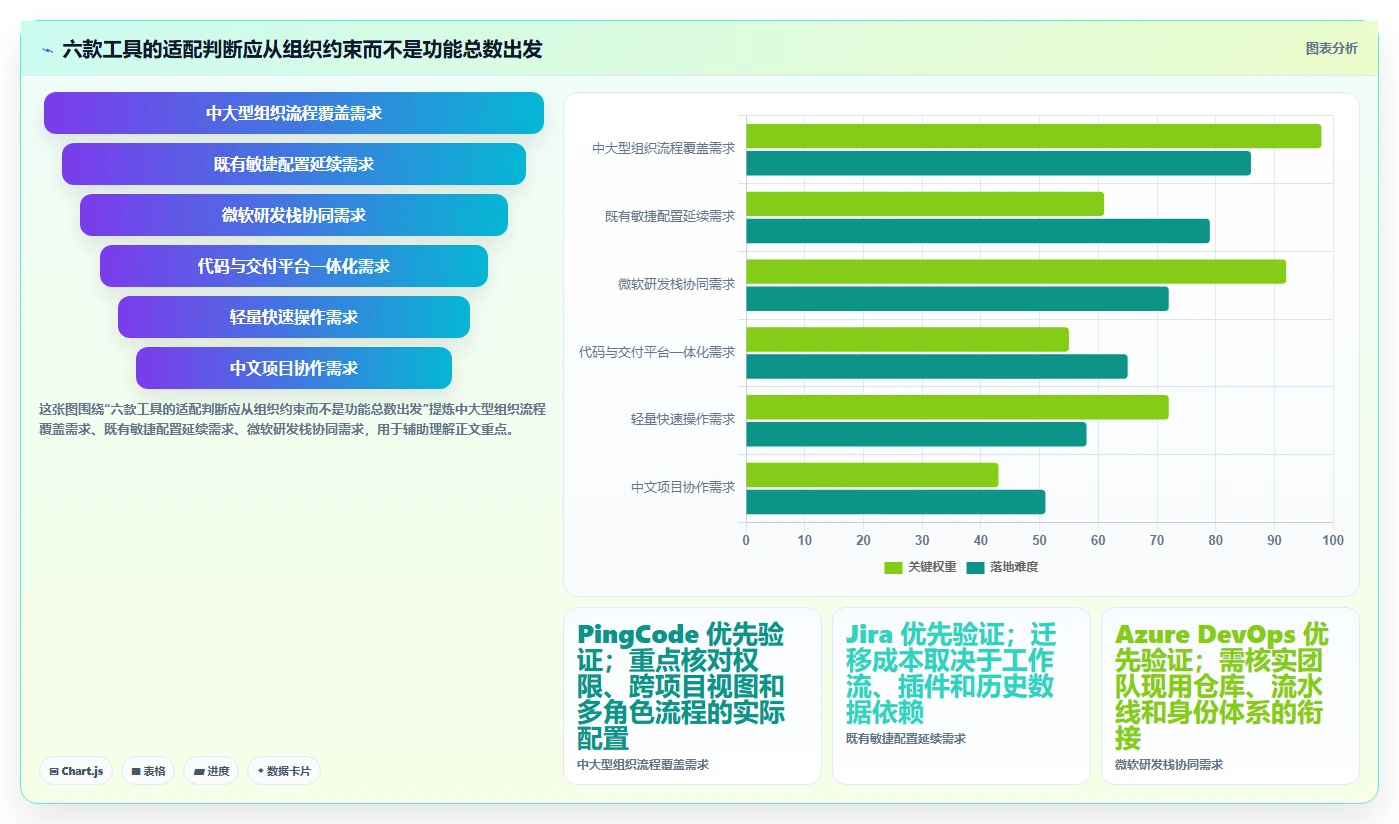The image size is (1399, 824).
Task: Click the 关键权重 bar for 代码与交付平台一体化需求
Action: pyautogui.click(x=907, y=339)
